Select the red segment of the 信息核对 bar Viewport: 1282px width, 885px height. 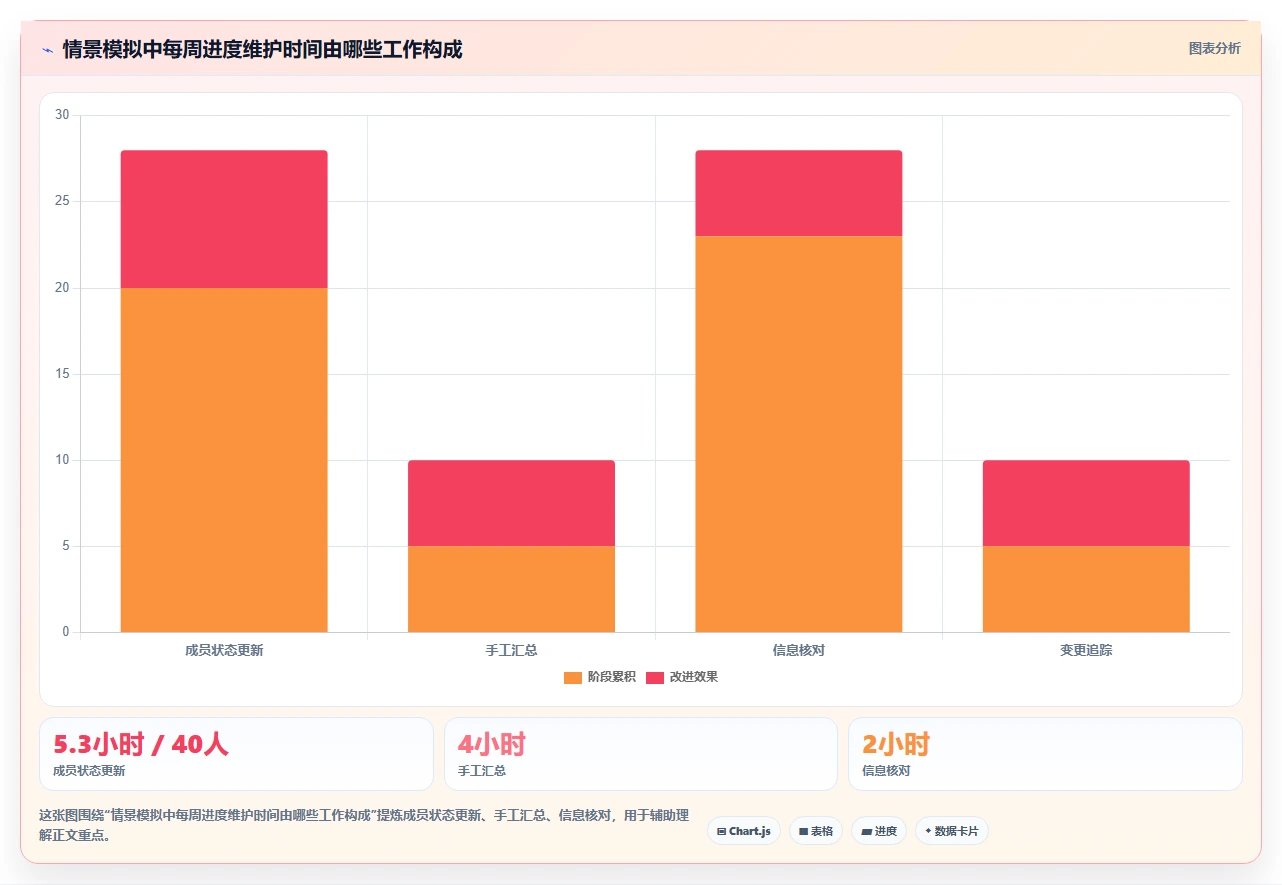click(x=799, y=193)
